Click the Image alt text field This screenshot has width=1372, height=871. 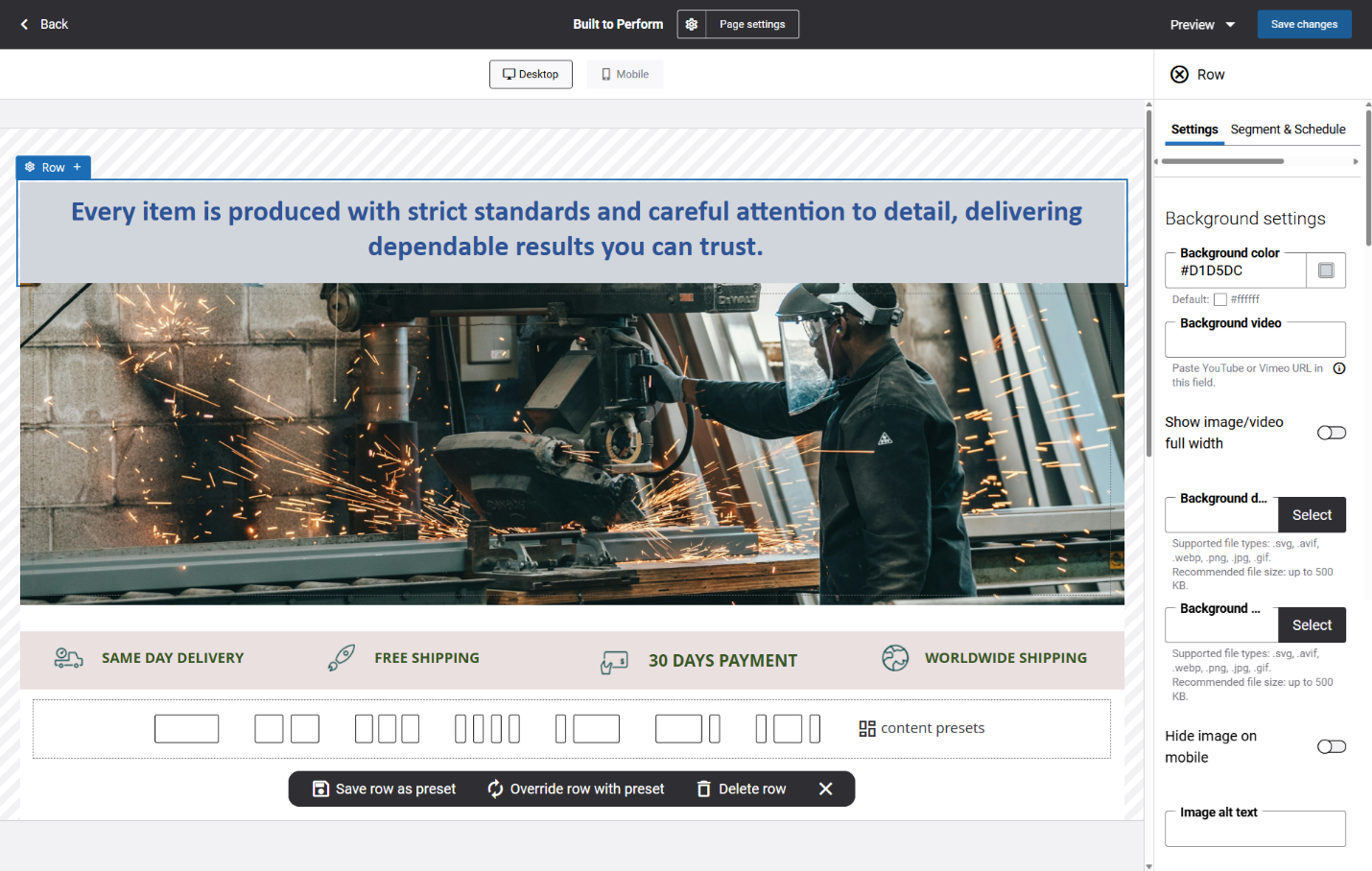click(1254, 831)
